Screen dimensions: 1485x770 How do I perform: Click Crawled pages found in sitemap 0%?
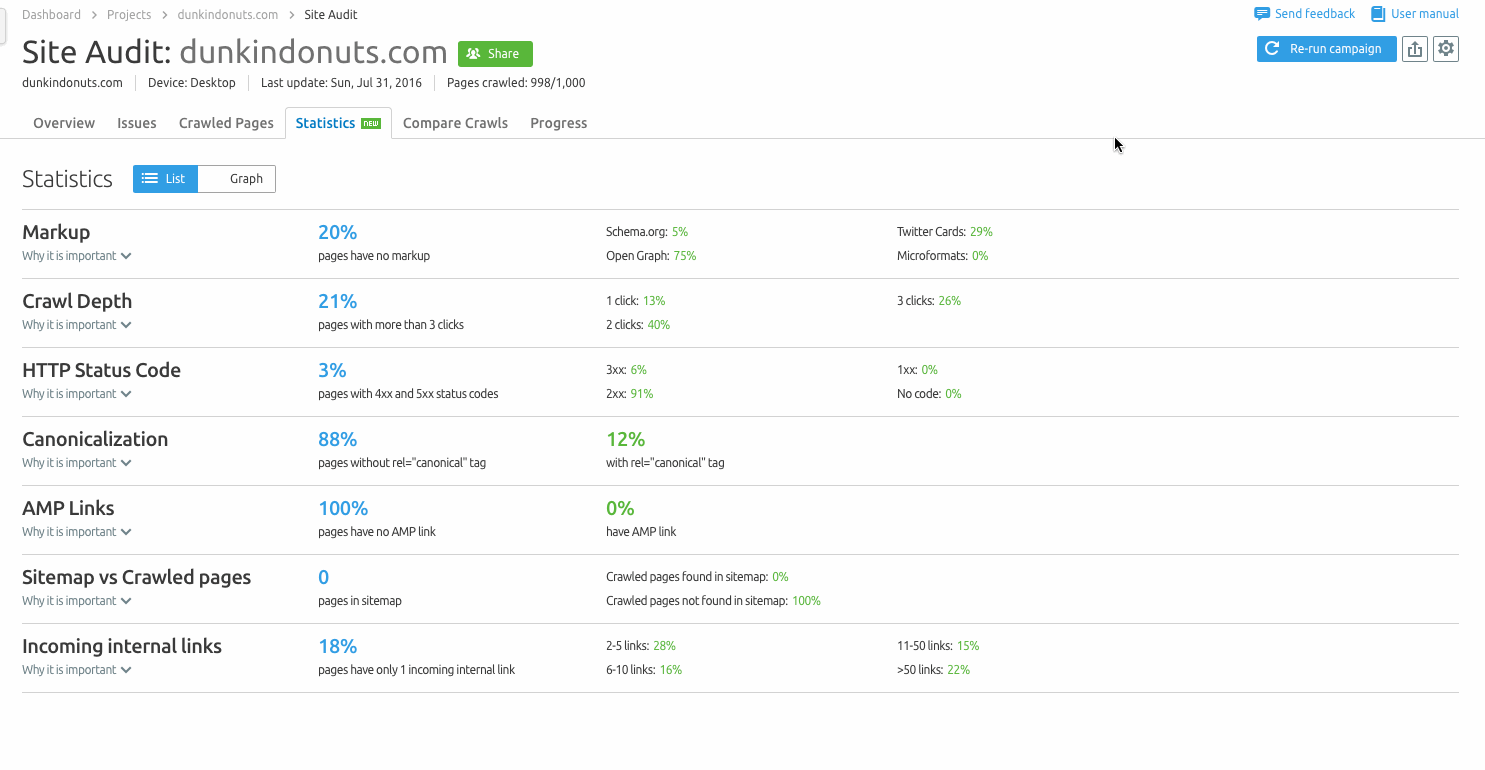(780, 577)
